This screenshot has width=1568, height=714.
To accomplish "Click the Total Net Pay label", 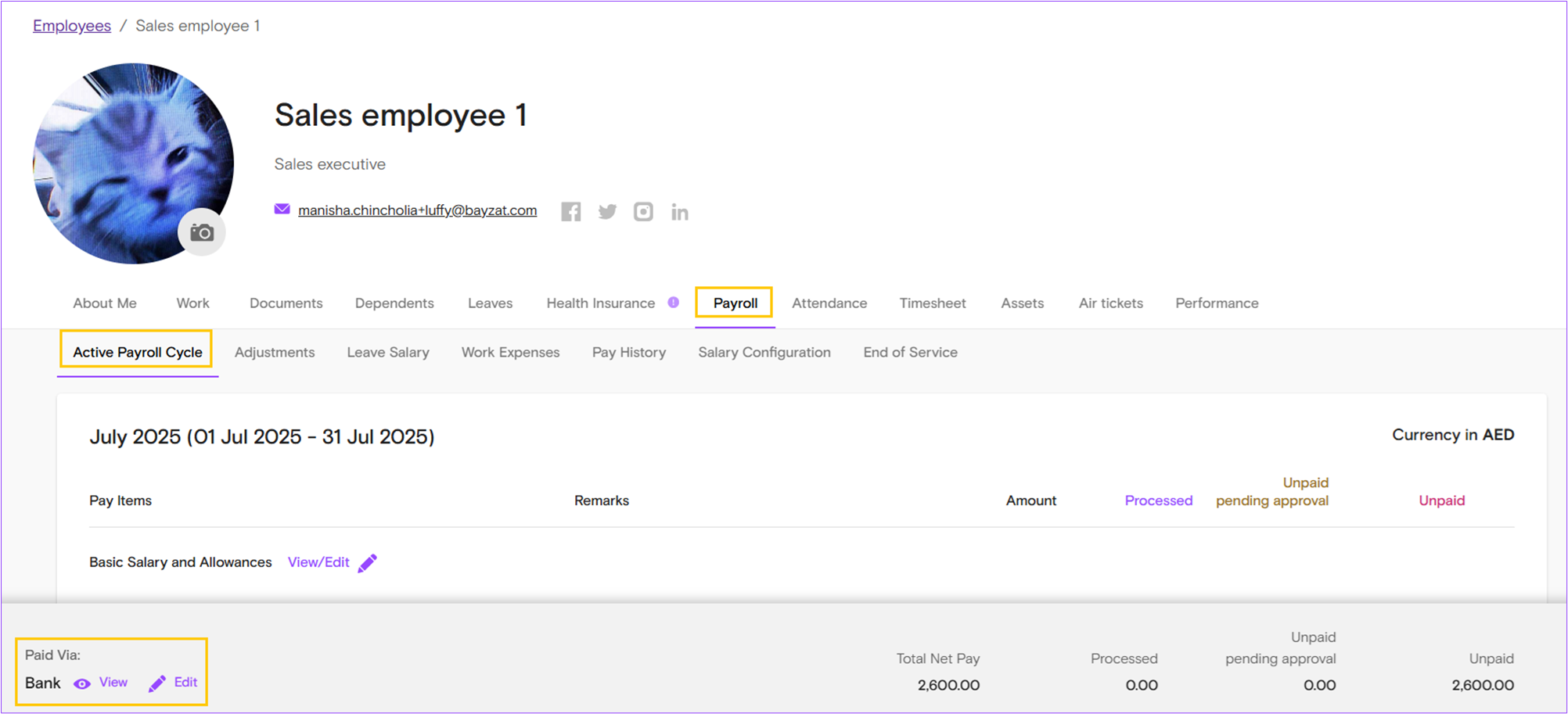I will click(938, 658).
